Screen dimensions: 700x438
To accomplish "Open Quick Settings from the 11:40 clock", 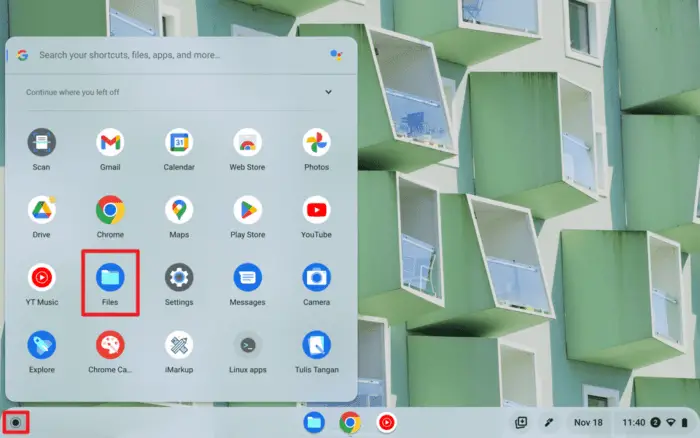I will click(x=633, y=422).
